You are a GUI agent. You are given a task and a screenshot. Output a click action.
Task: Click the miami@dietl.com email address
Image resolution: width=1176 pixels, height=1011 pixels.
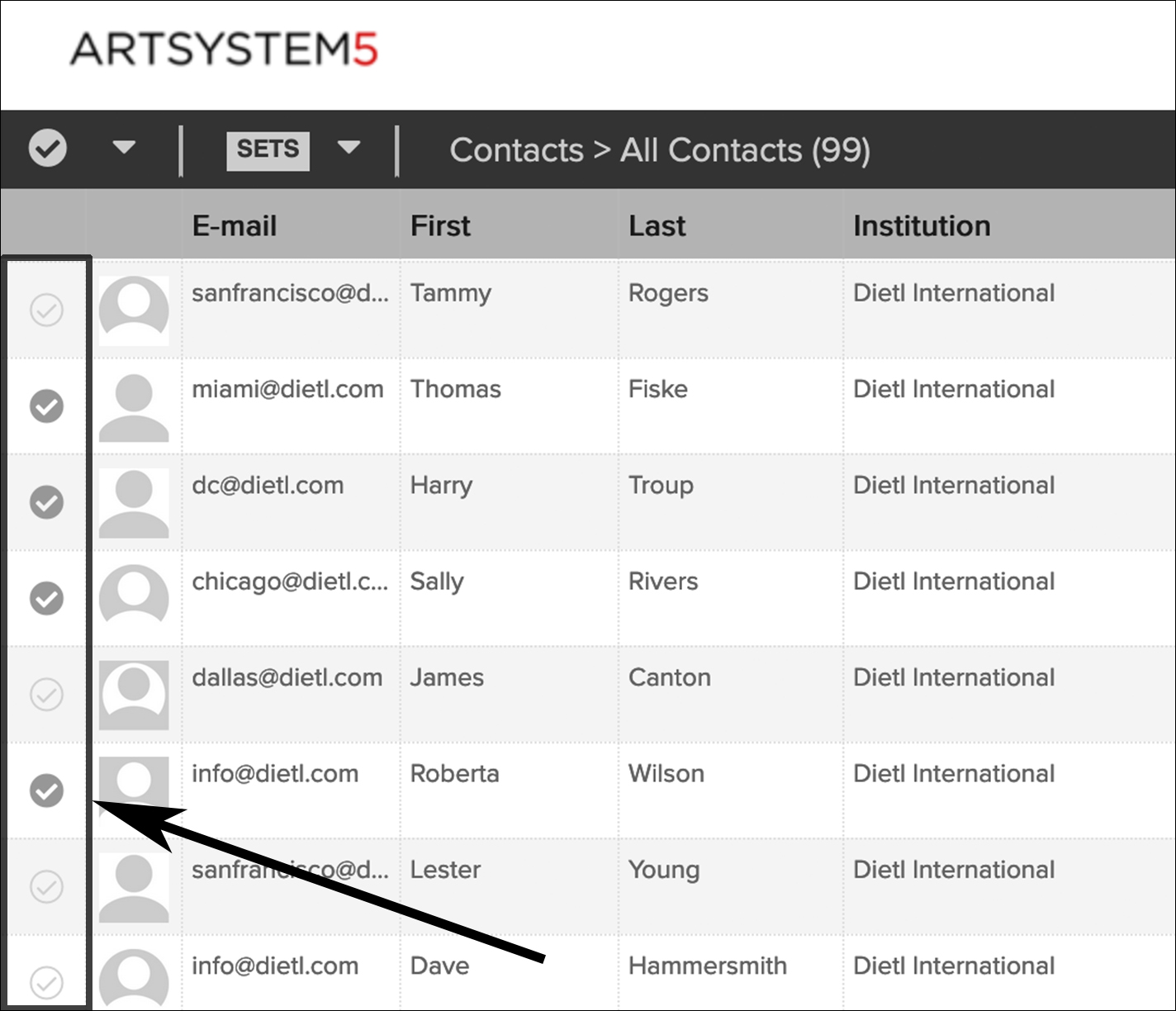pos(287,389)
